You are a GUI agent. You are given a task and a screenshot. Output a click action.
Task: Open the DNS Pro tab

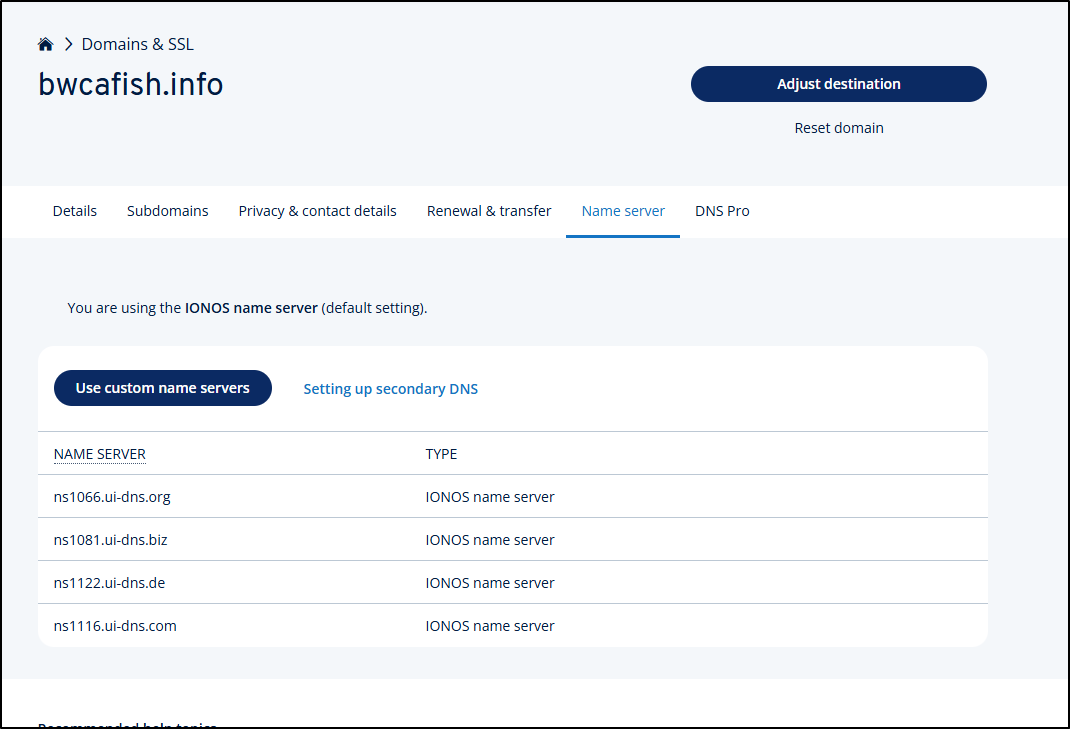click(x=722, y=211)
